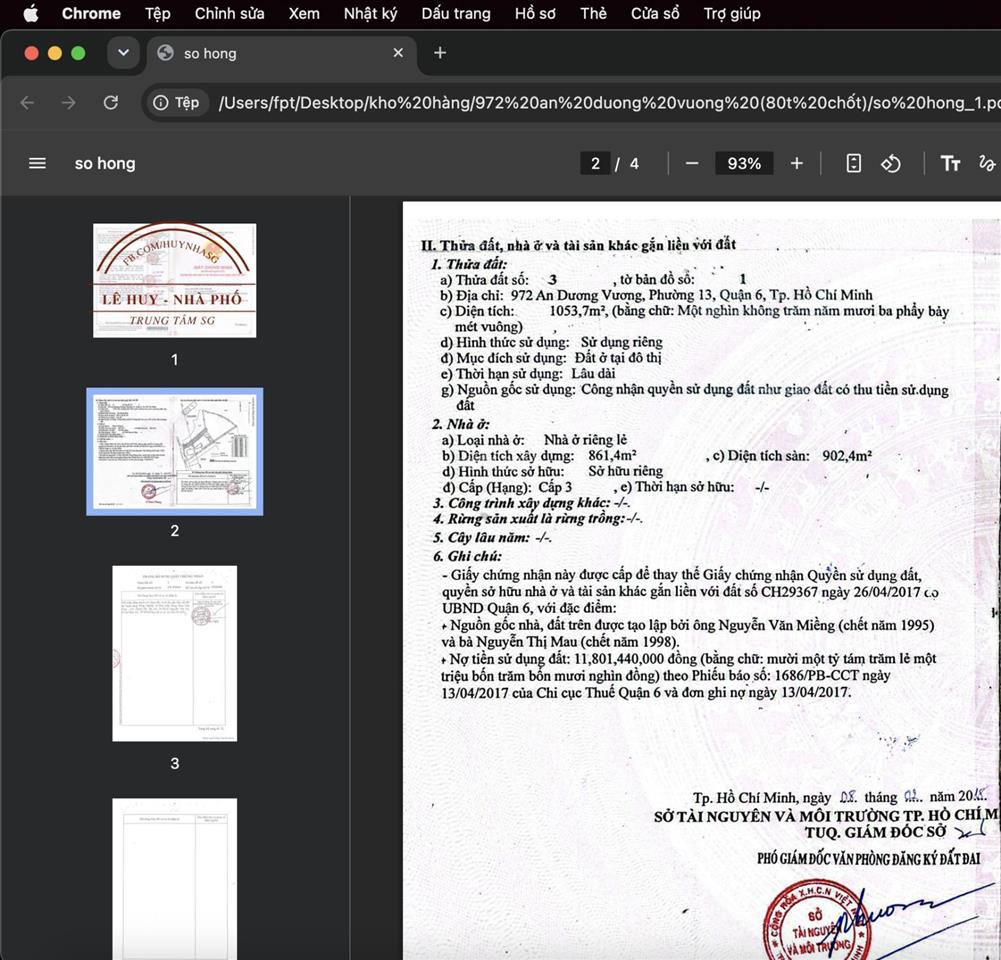This screenshot has width=1001, height=960.
Task: Go back to the previous page
Action: coord(27,102)
